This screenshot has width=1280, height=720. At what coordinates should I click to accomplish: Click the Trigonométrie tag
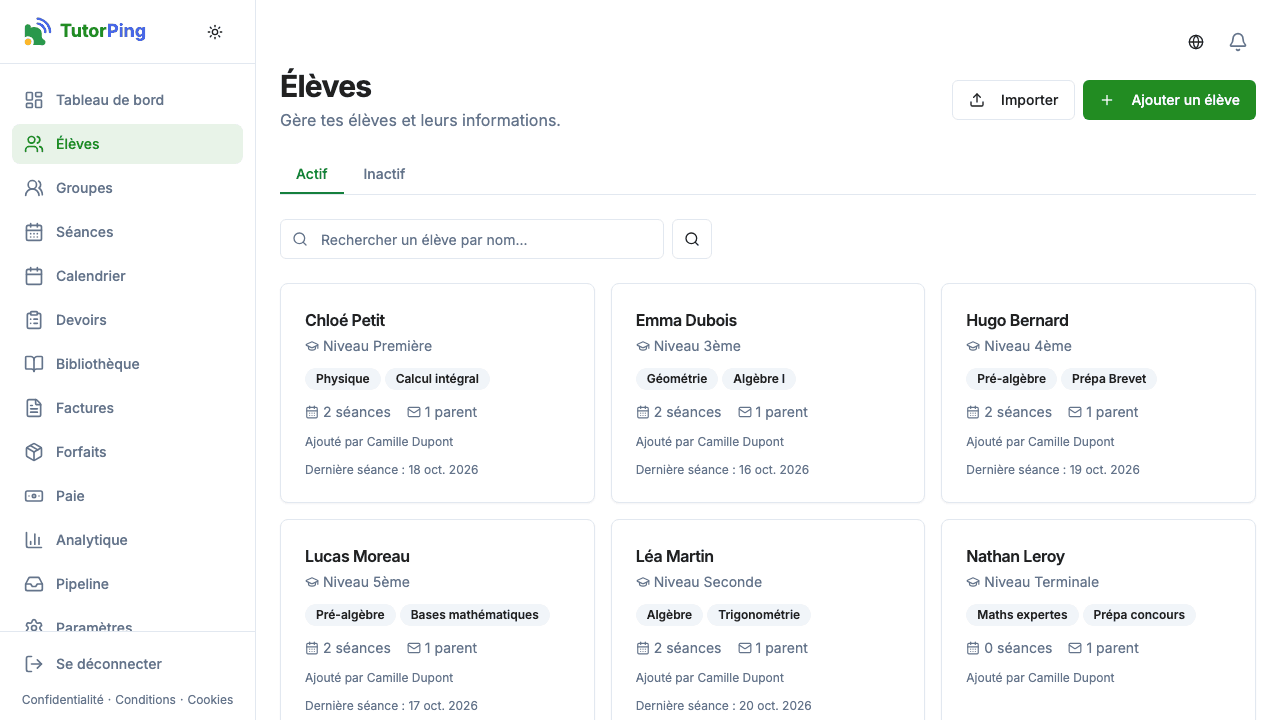[x=759, y=615]
